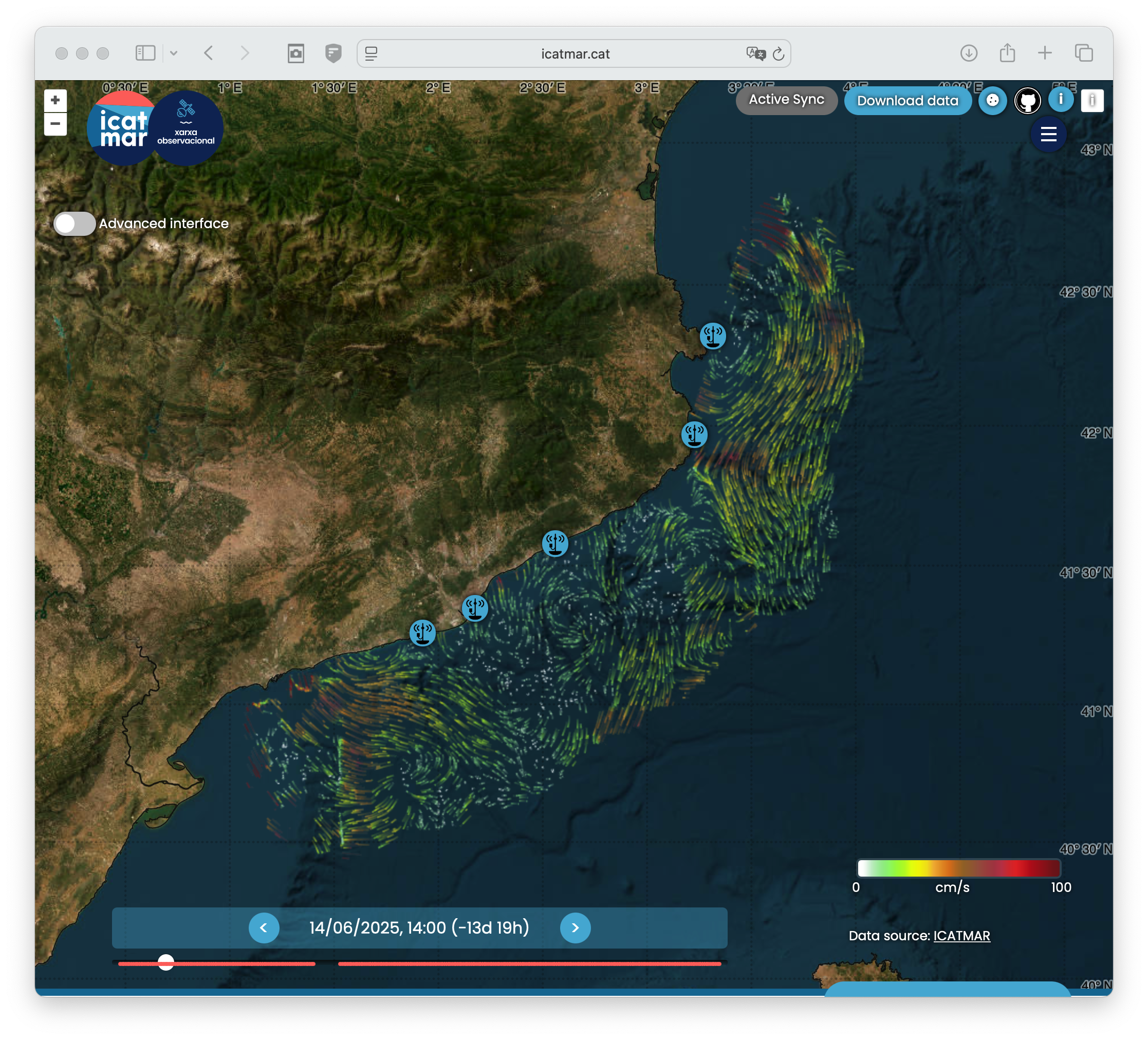Open the cookie settings icon

992,101
